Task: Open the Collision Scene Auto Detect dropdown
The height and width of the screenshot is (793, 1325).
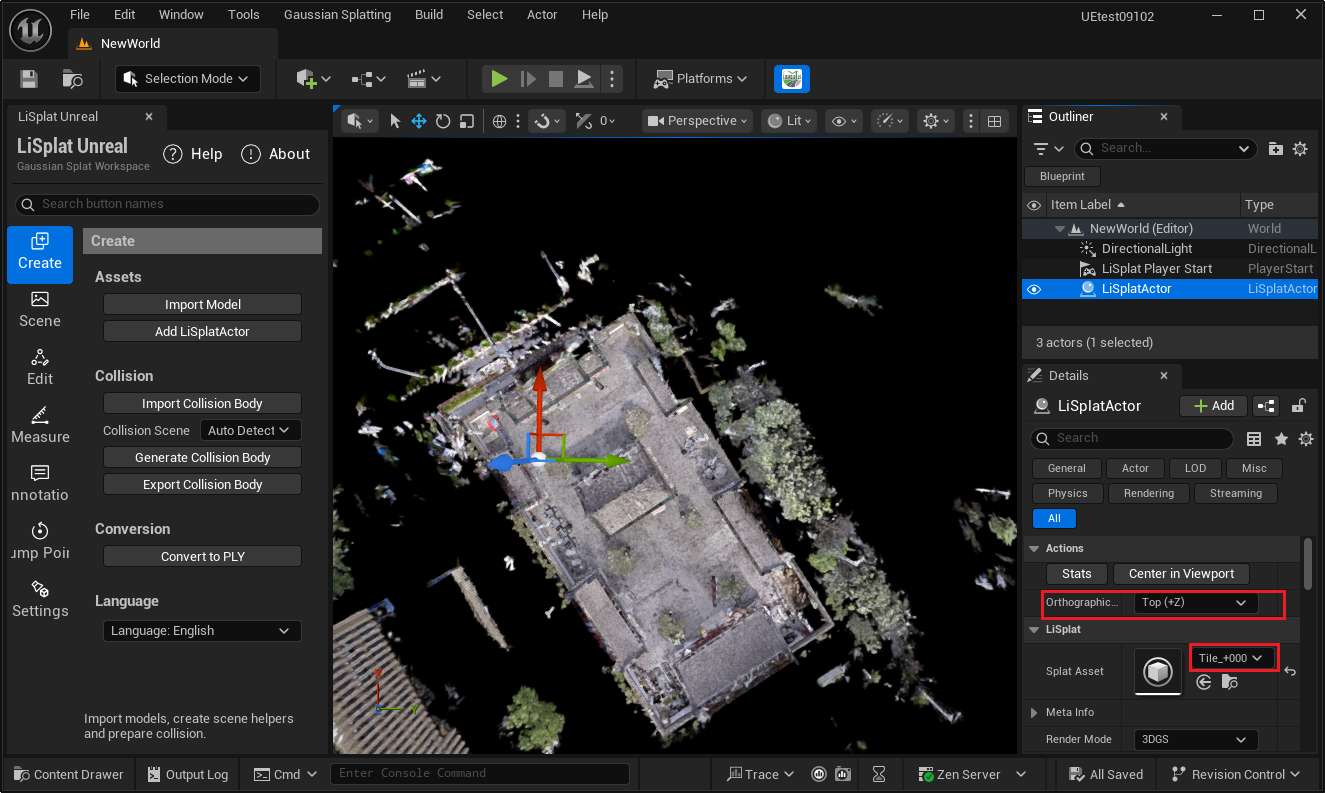Action: tap(250, 431)
